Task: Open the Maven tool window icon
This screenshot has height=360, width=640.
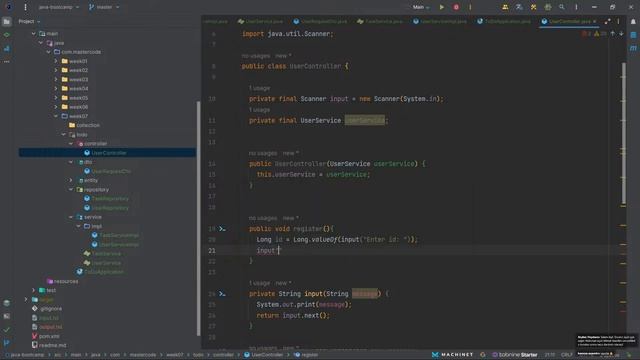Action: point(633,48)
